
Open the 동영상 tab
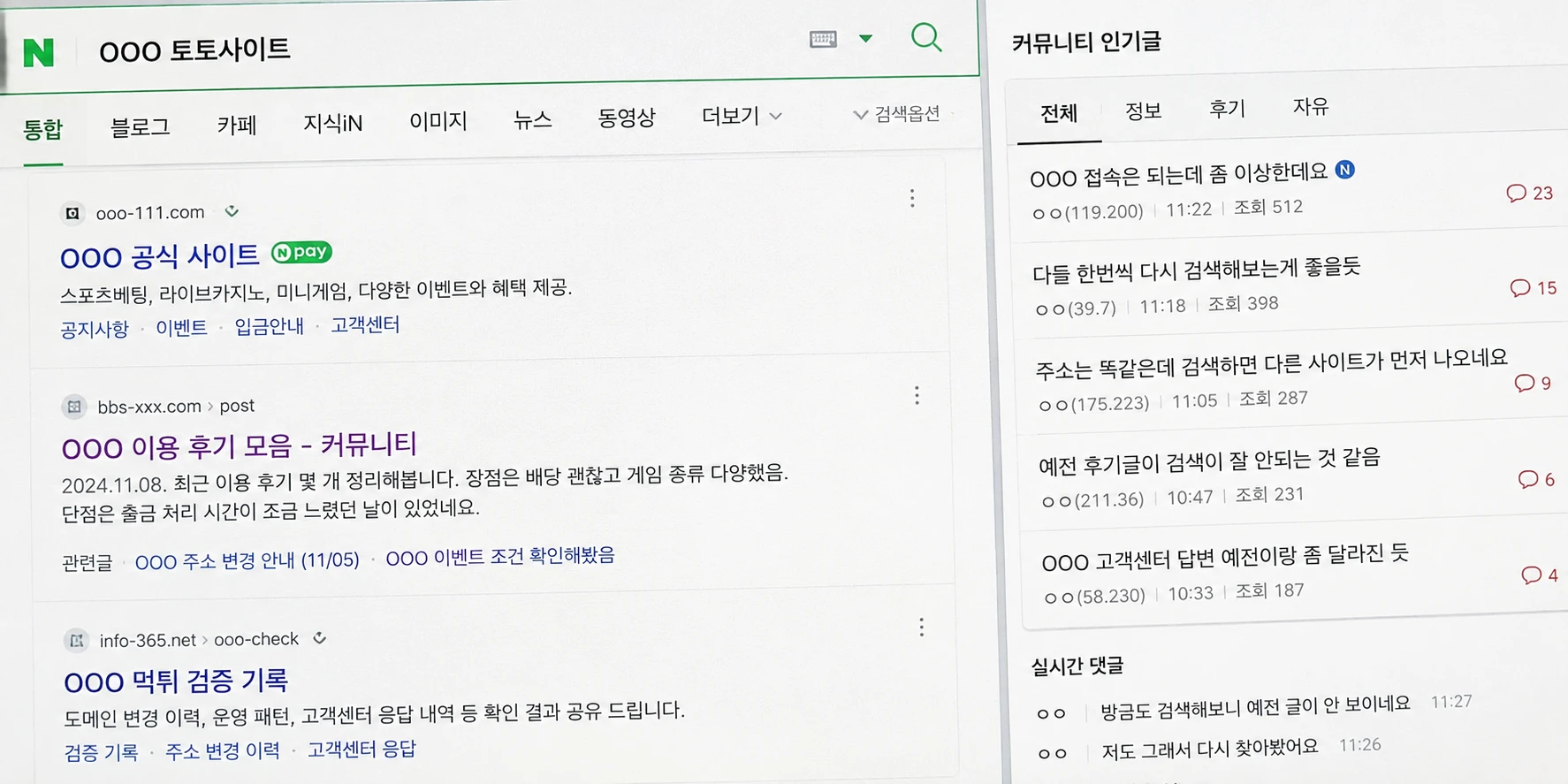pos(626,117)
